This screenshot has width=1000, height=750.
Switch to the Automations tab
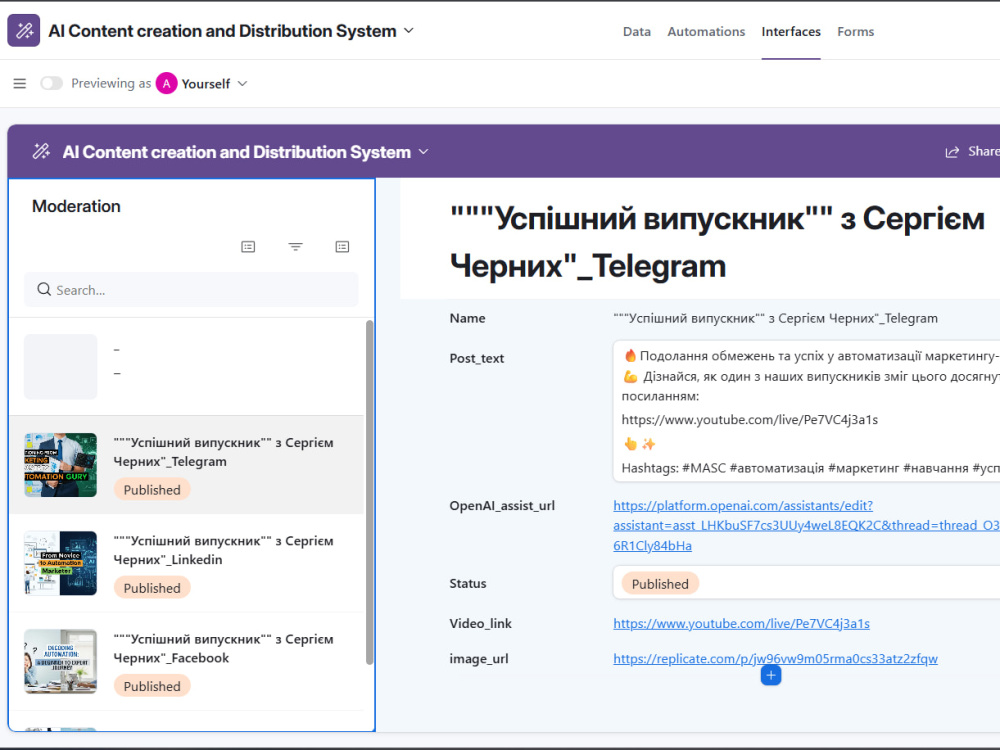[x=706, y=31]
